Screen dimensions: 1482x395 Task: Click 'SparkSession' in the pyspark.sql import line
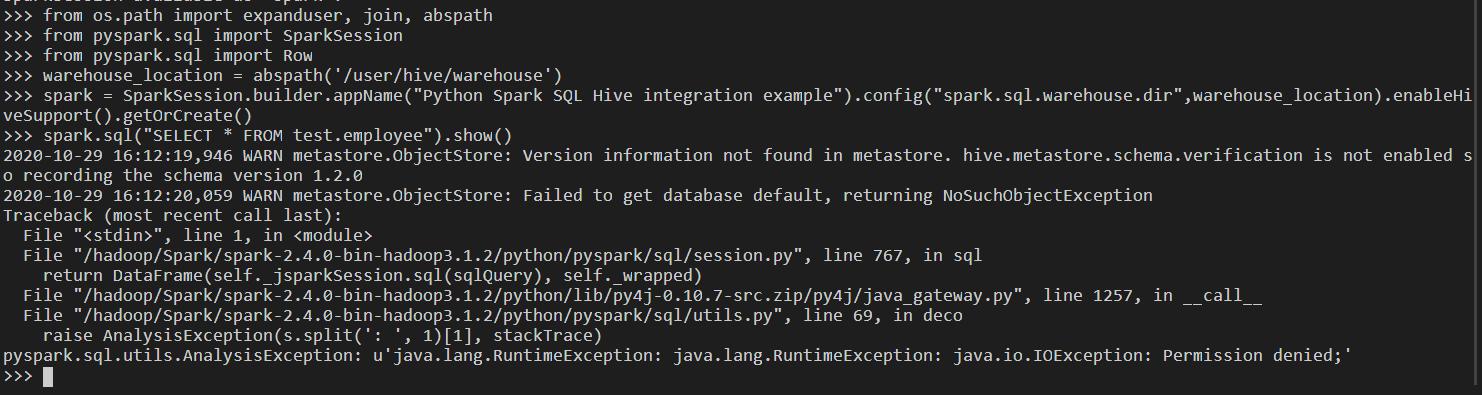[x=344, y=36]
